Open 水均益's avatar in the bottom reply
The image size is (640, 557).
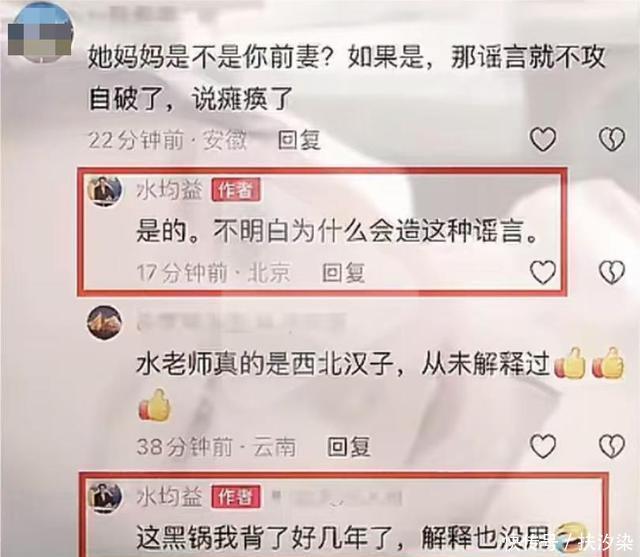point(105,497)
